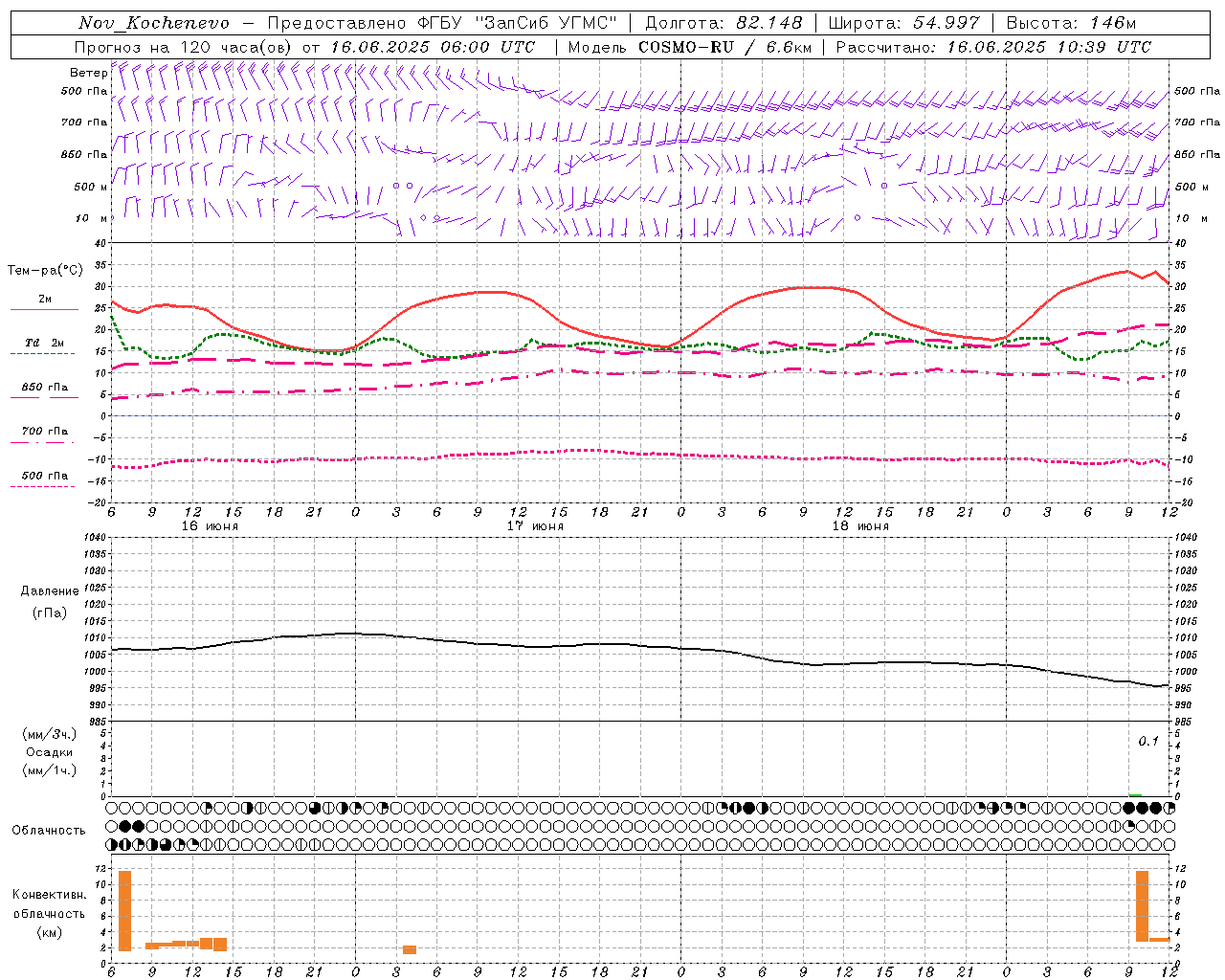Click the elevation value 146м
Viewport: 1225px width, 980px height.
pos(1113,23)
